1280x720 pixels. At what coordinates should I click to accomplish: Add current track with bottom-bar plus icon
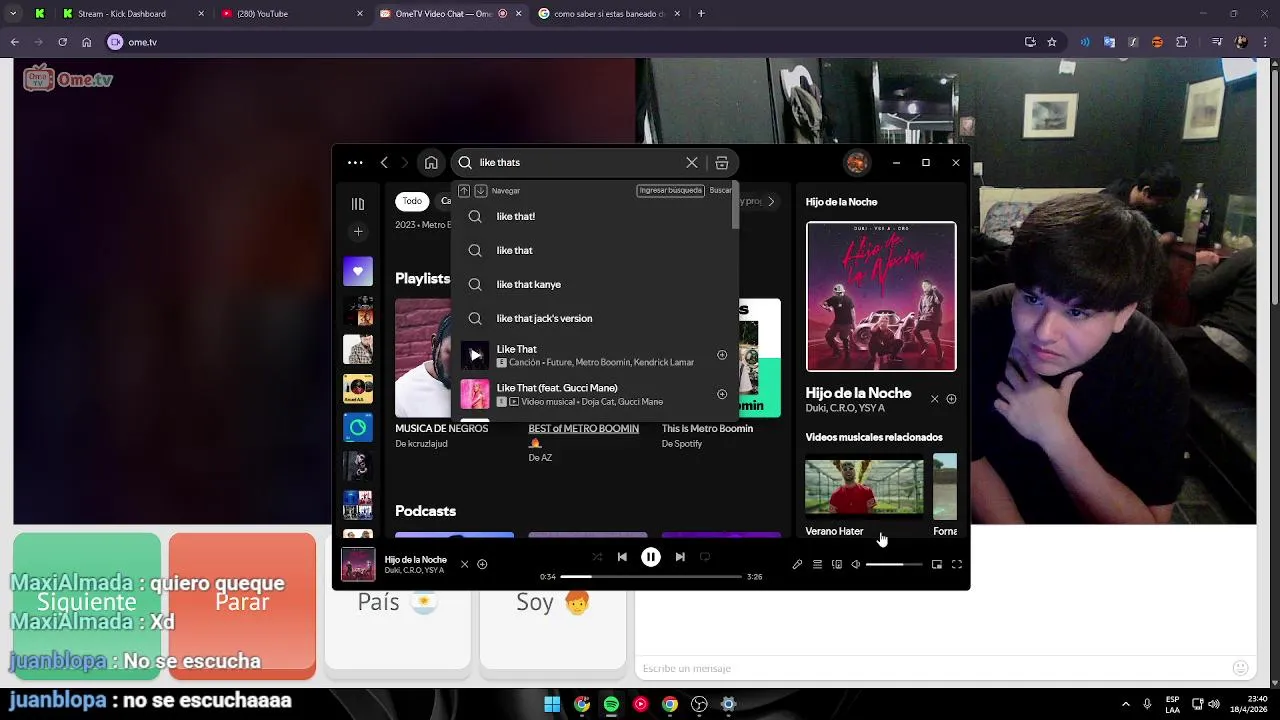[x=482, y=564]
